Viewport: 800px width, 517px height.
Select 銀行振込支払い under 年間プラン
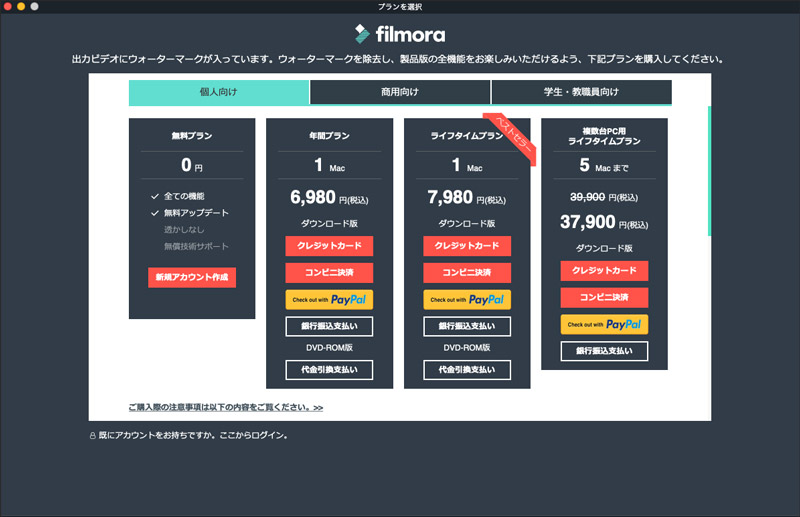click(329, 326)
